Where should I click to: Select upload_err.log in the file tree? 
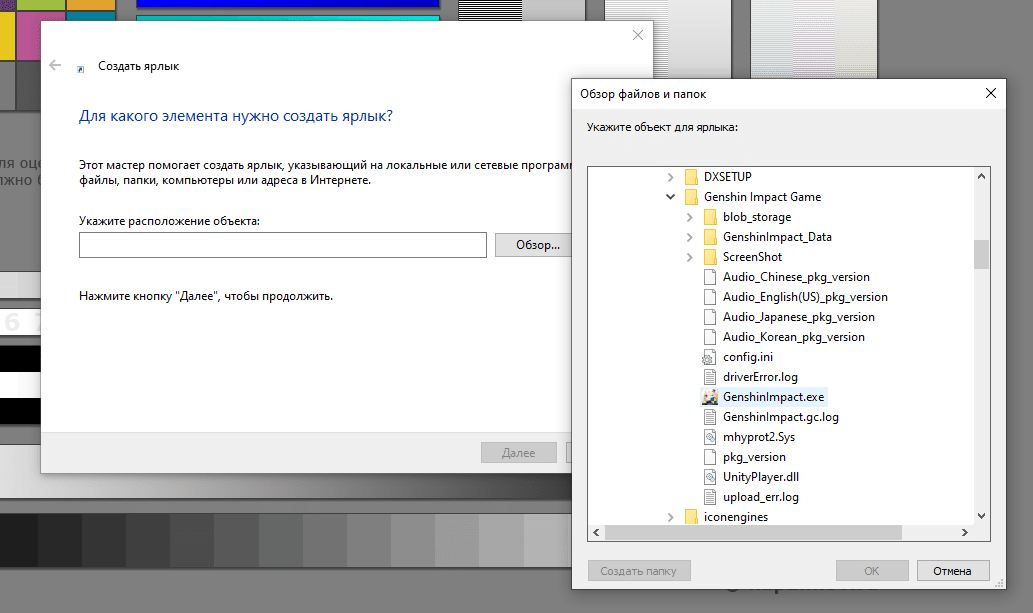coord(760,497)
